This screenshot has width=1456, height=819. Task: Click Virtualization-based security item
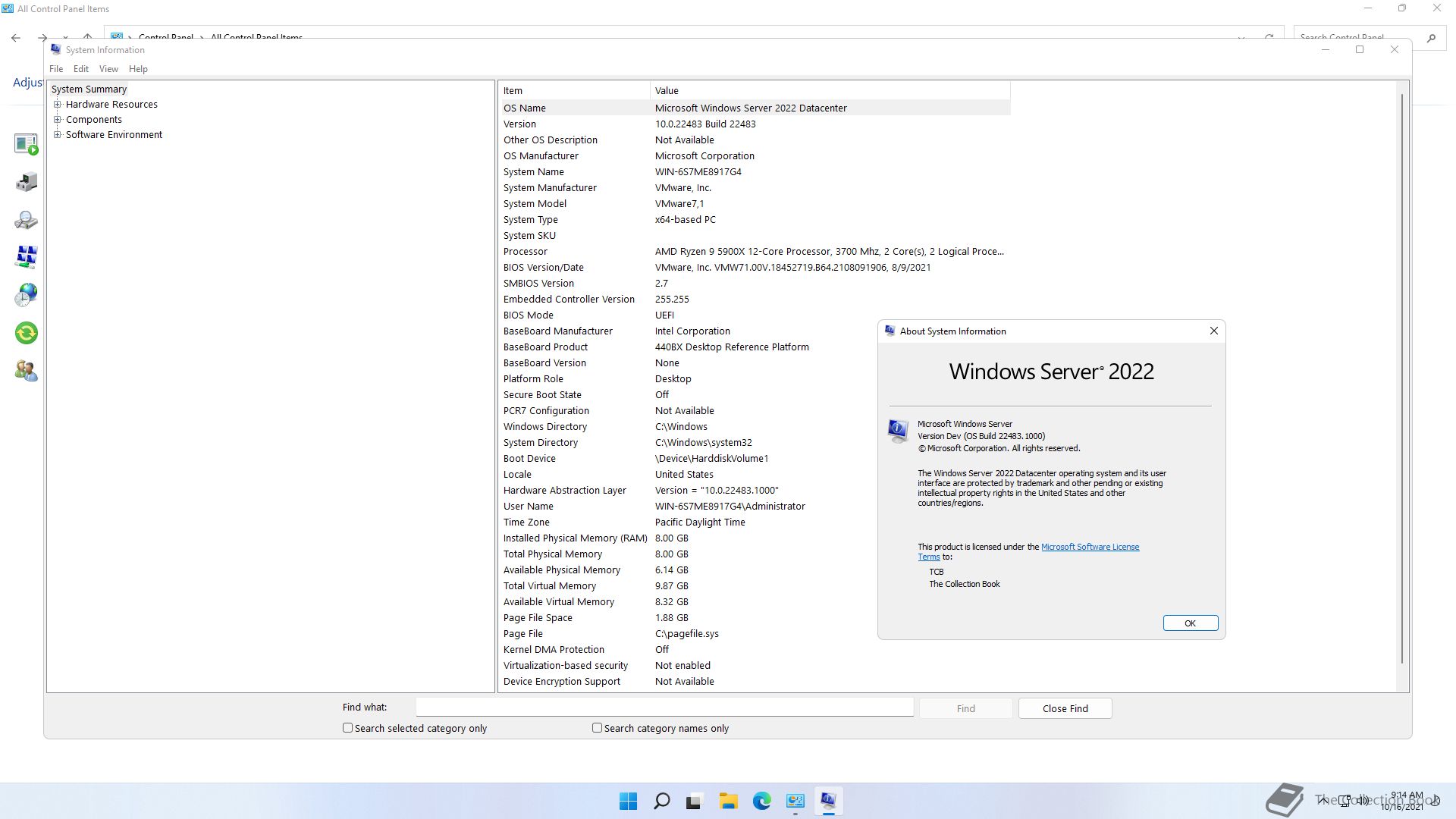coord(565,665)
